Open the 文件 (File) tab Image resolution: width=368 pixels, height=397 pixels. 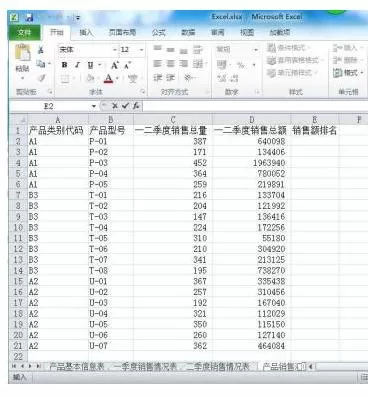point(24,33)
